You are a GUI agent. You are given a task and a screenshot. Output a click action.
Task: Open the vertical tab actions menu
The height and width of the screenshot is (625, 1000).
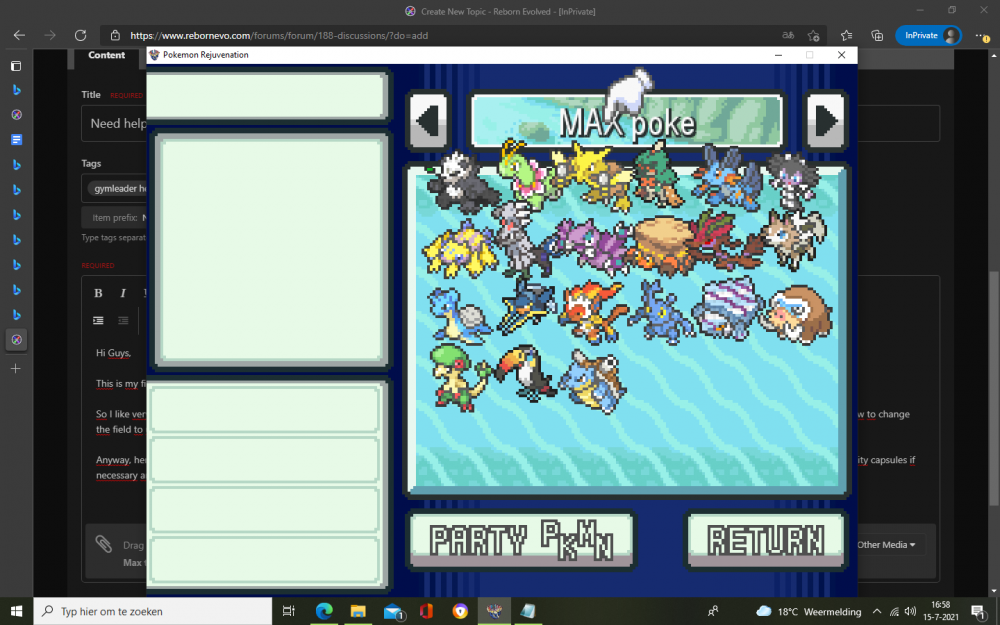(17, 66)
